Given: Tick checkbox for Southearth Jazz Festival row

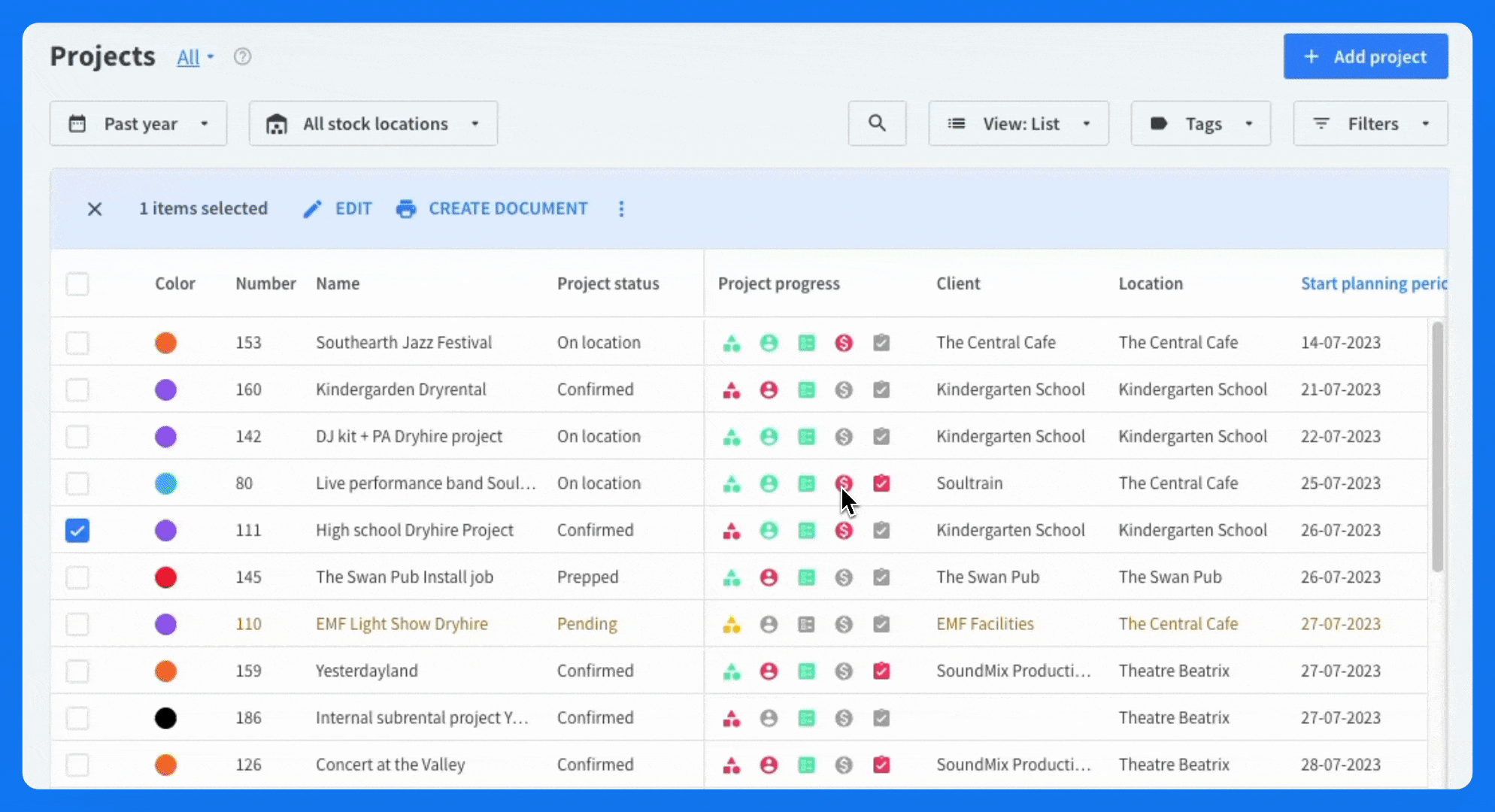Looking at the screenshot, I should click(77, 343).
